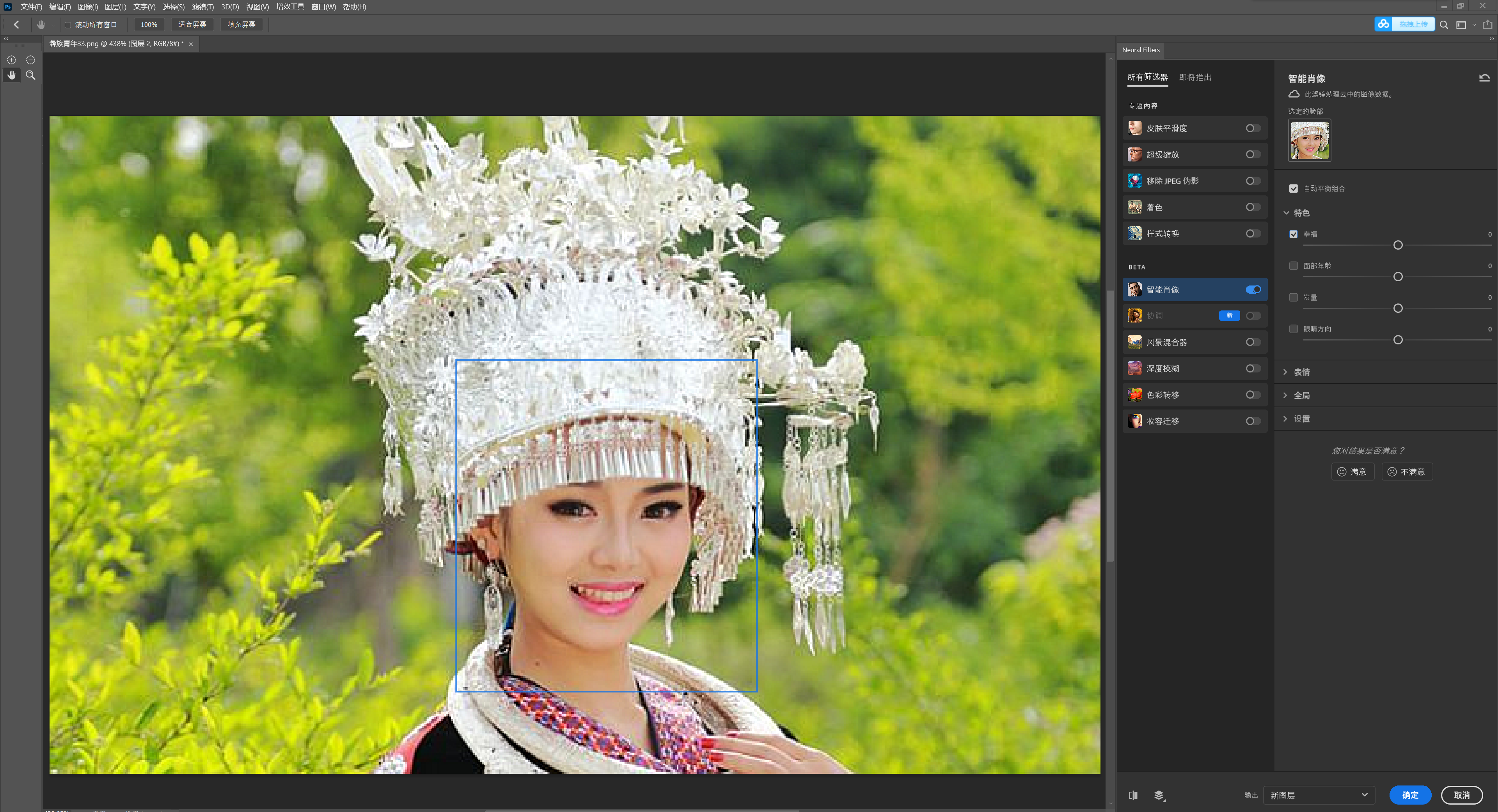This screenshot has width=1498, height=812.
Task: Click the 填充屏幕 button
Action: tap(241, 25)
